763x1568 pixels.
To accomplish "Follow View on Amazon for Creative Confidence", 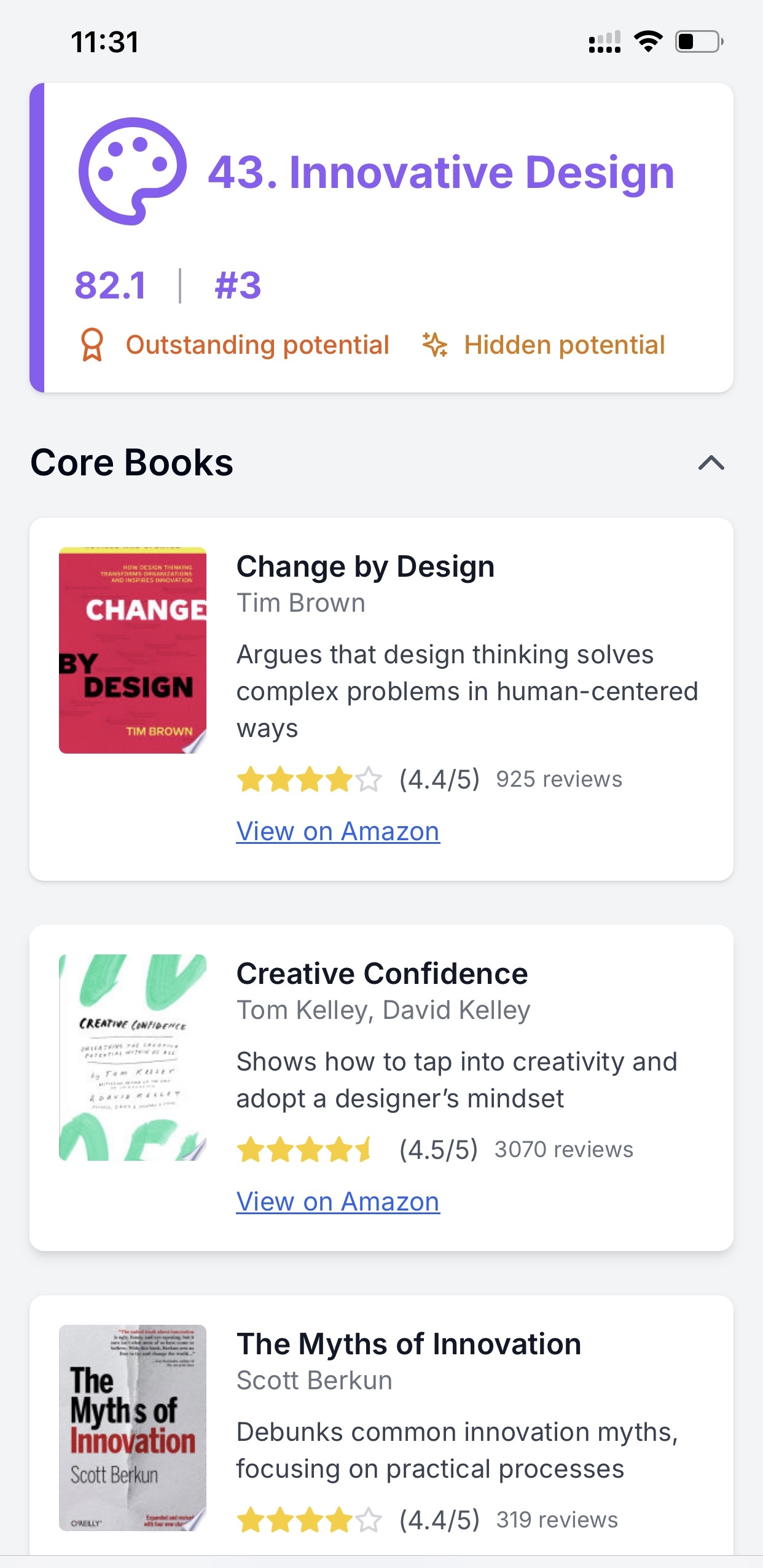I will coord(338,1201).
